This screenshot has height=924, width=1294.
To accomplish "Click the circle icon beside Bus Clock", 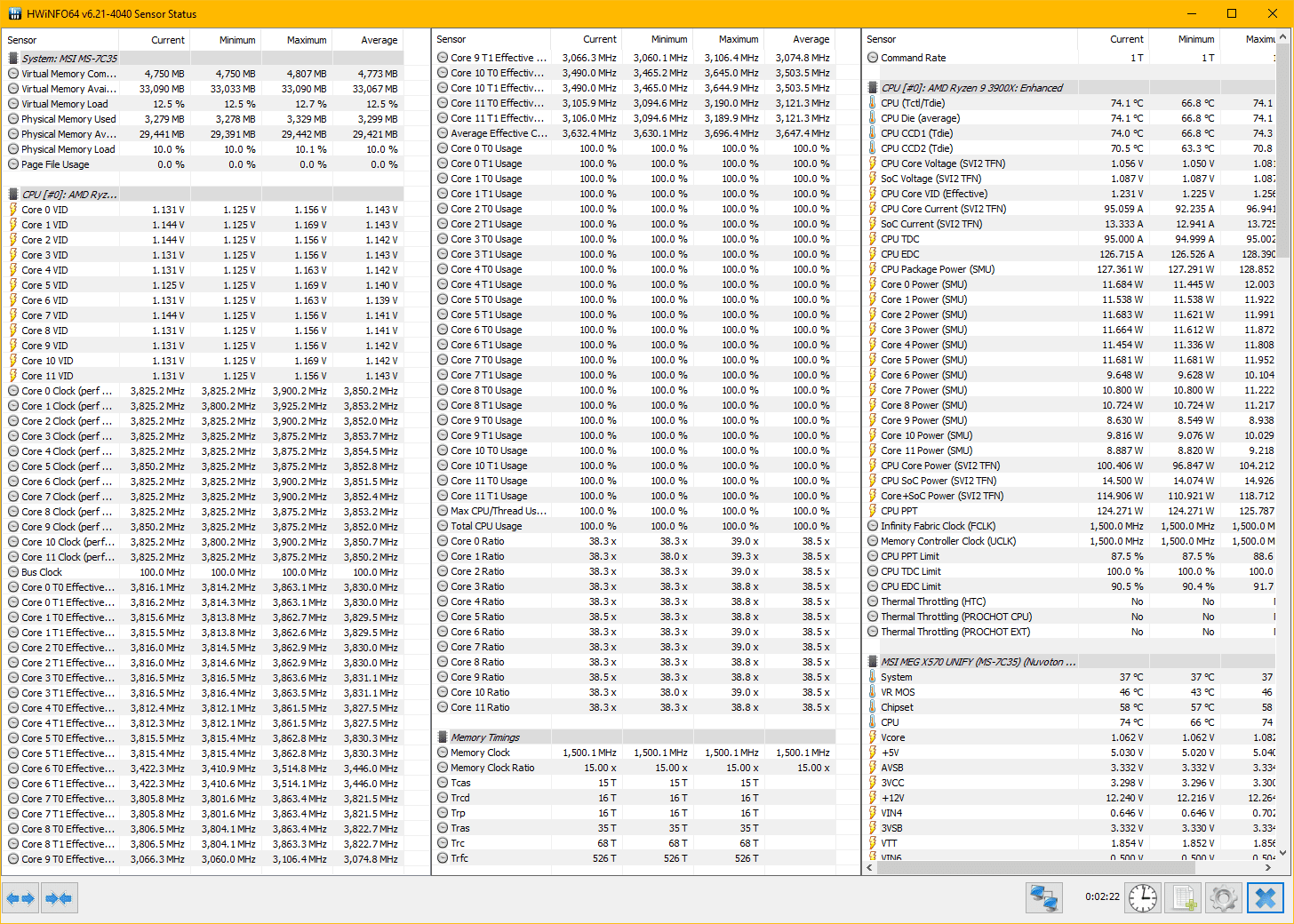I will 13,572.
